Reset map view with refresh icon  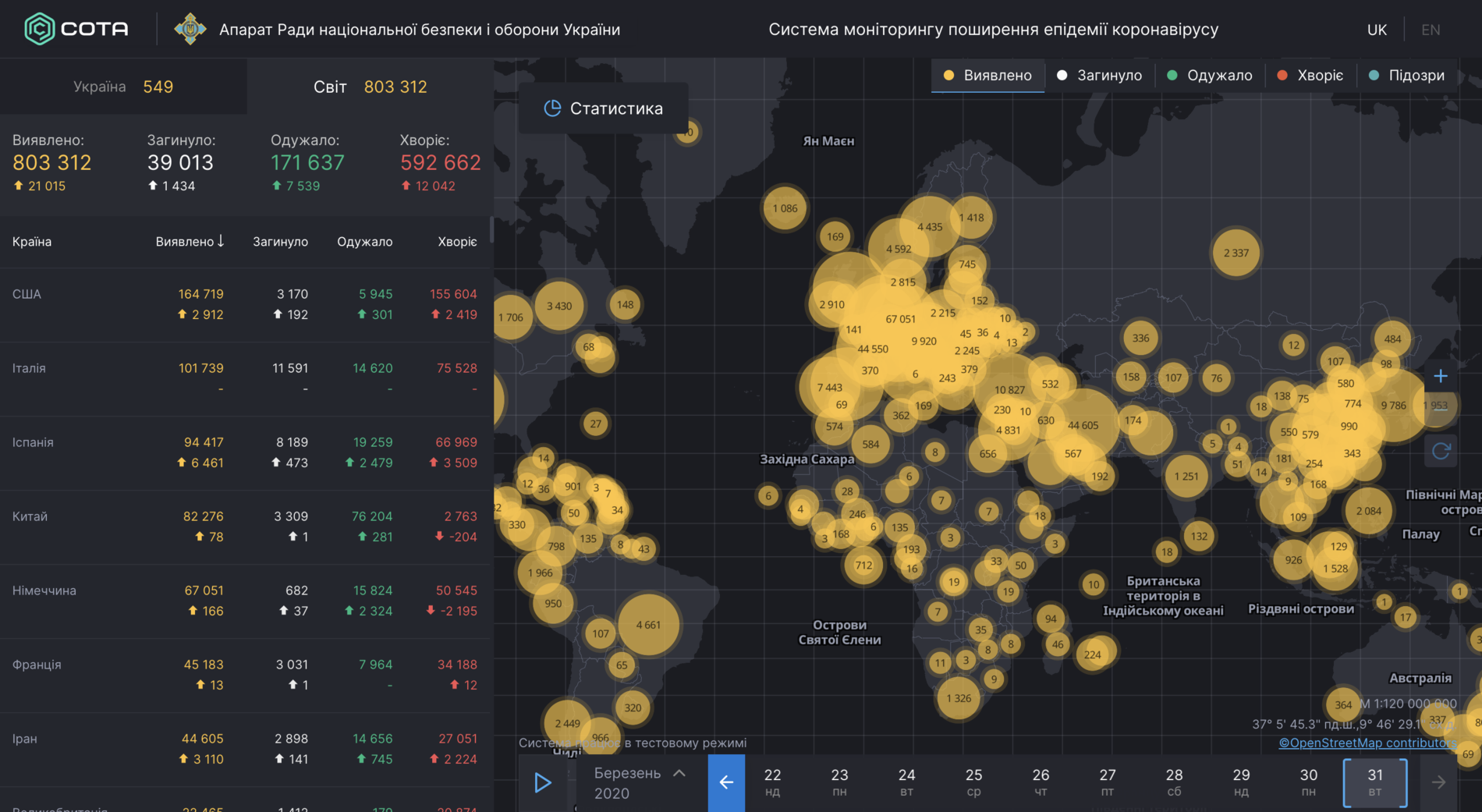click(1441, 451)
